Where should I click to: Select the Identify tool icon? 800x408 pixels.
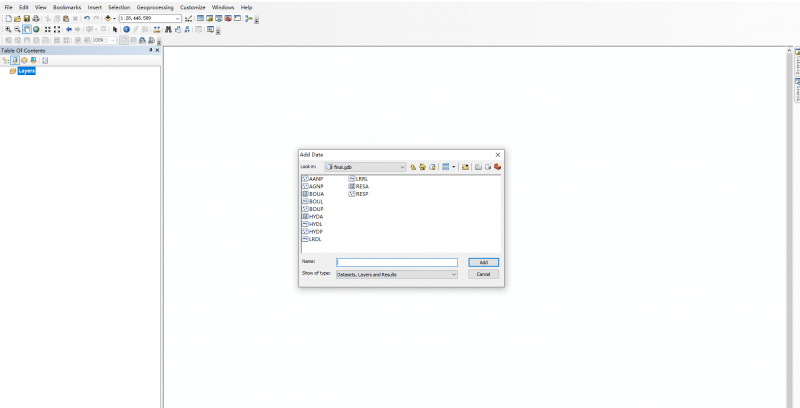(126, 29)
